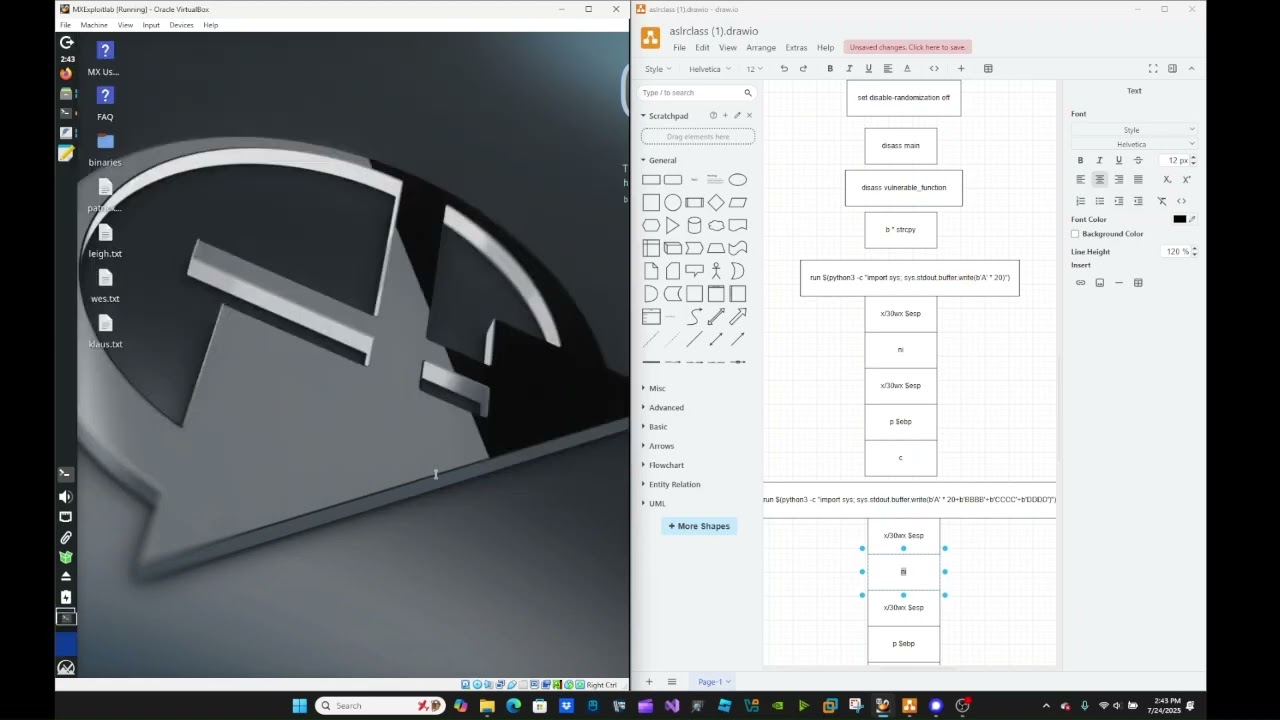Viewport: 1280px width, 720px height.
Task: Toggle Bold in the Text panel
Action: [1080, 160]
